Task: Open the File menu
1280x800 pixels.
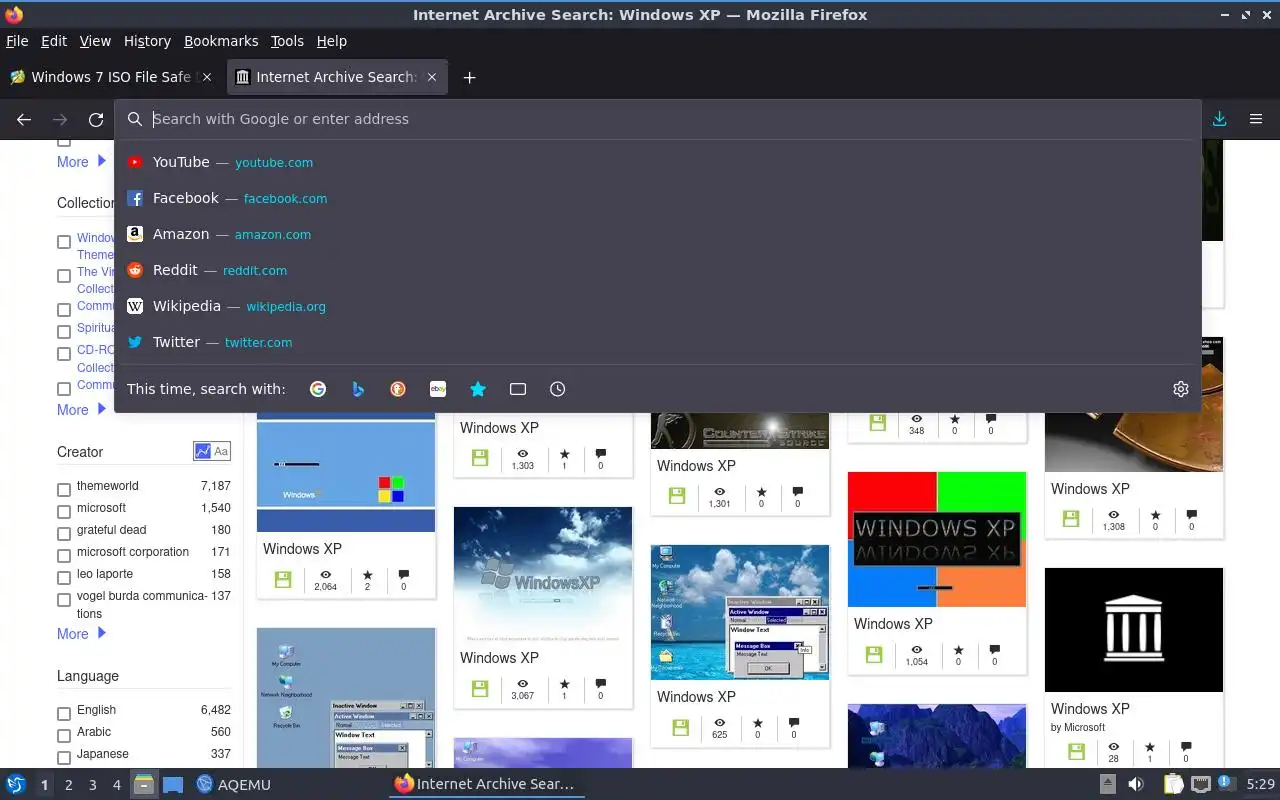Action: point(17,41)
